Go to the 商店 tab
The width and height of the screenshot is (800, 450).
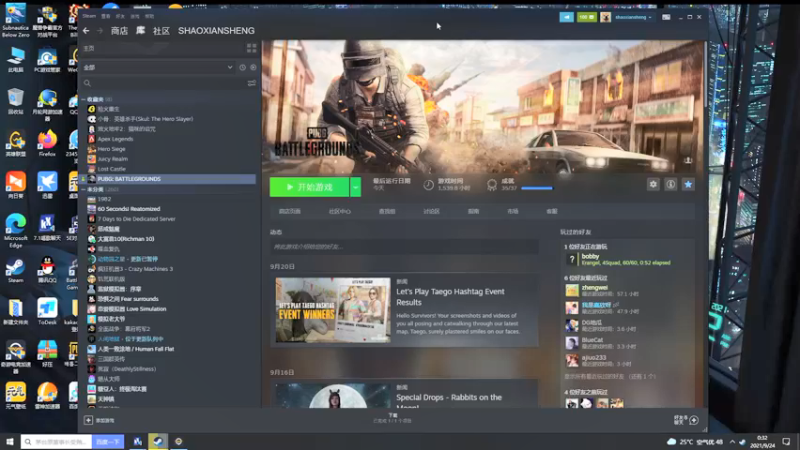pyautogui.click(x=119, y=31)
